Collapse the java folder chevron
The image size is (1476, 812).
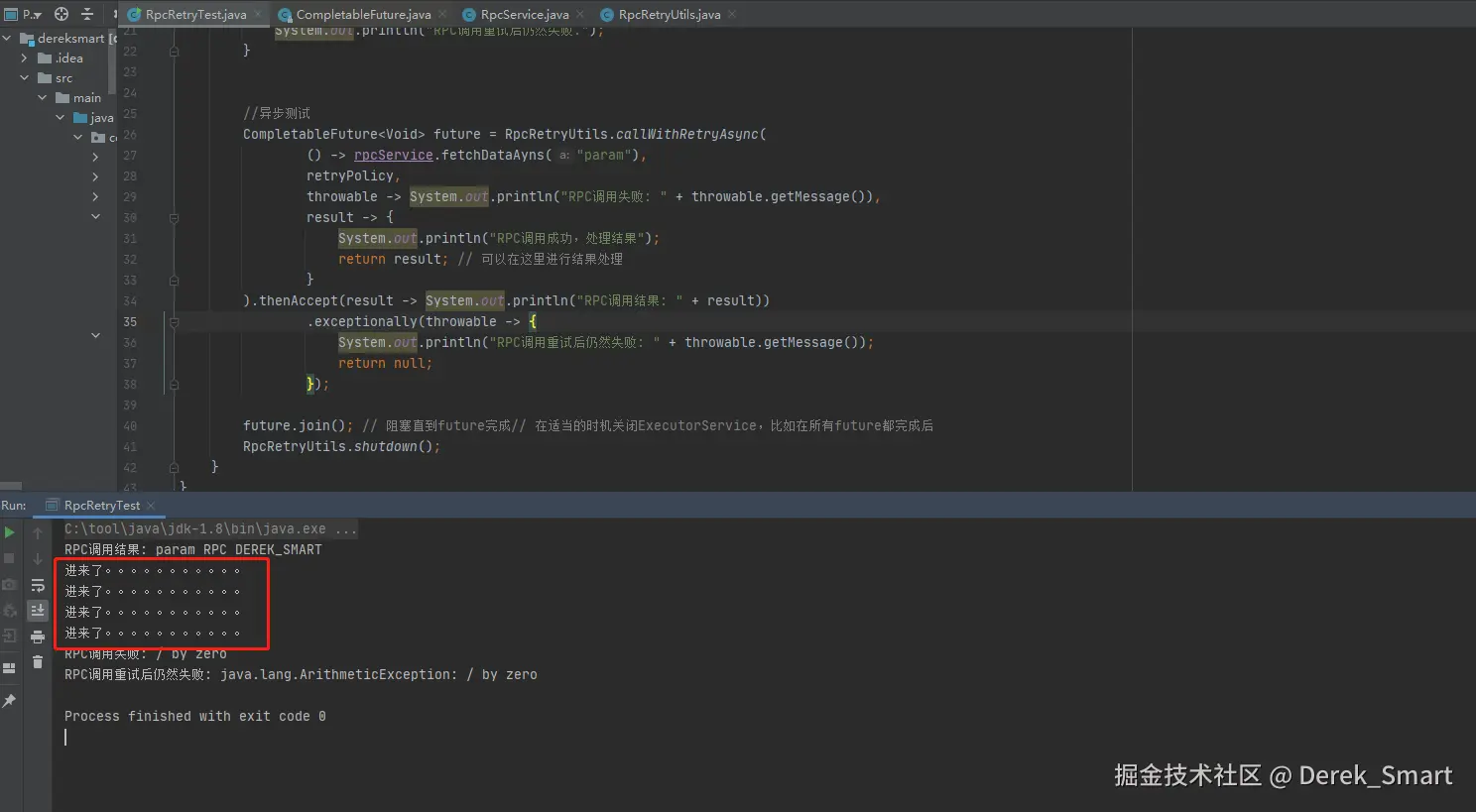pyautogui.click(x=61, y=118)
